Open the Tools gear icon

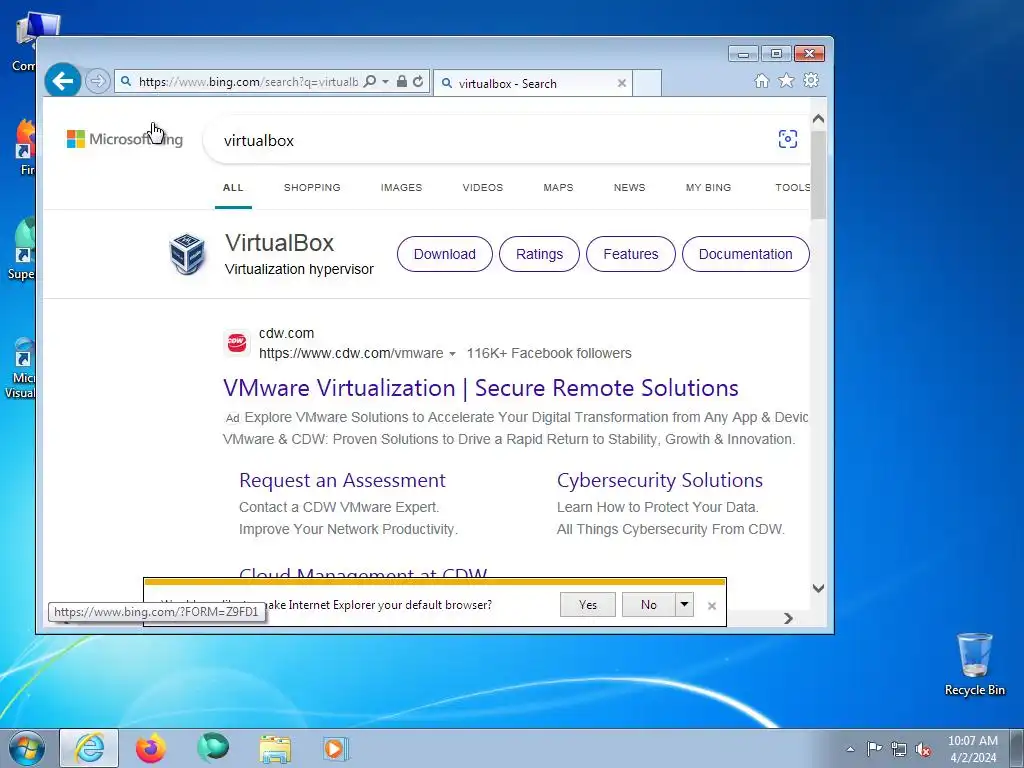(x=811, y=80)
